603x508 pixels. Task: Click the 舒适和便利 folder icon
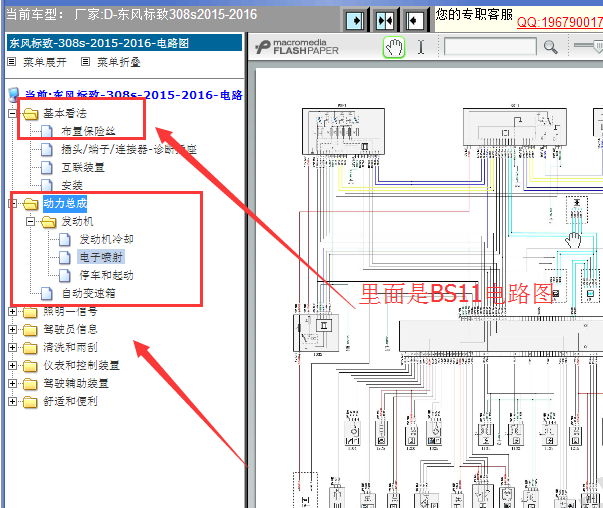pos(30,402)
